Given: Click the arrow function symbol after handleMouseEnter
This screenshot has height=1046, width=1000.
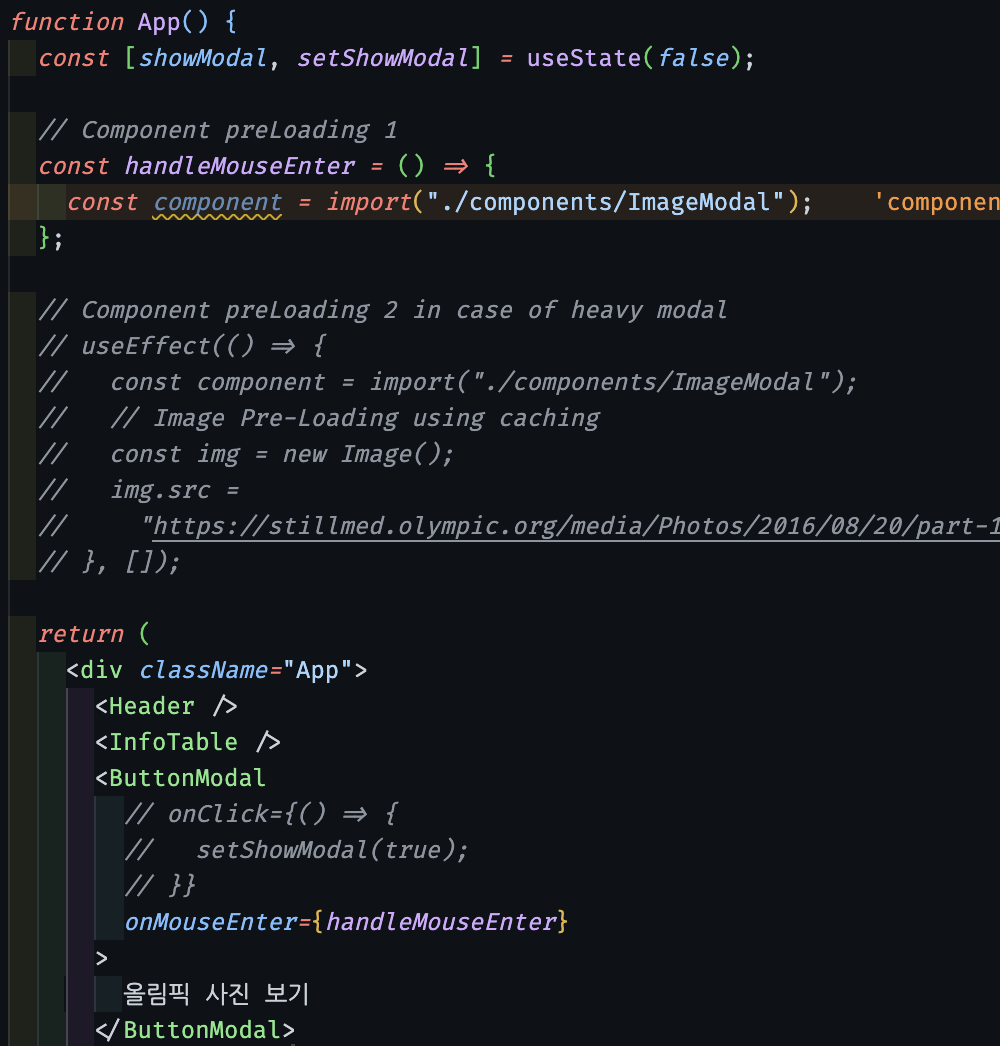Looking at the screenshot, I should [455, 166].
